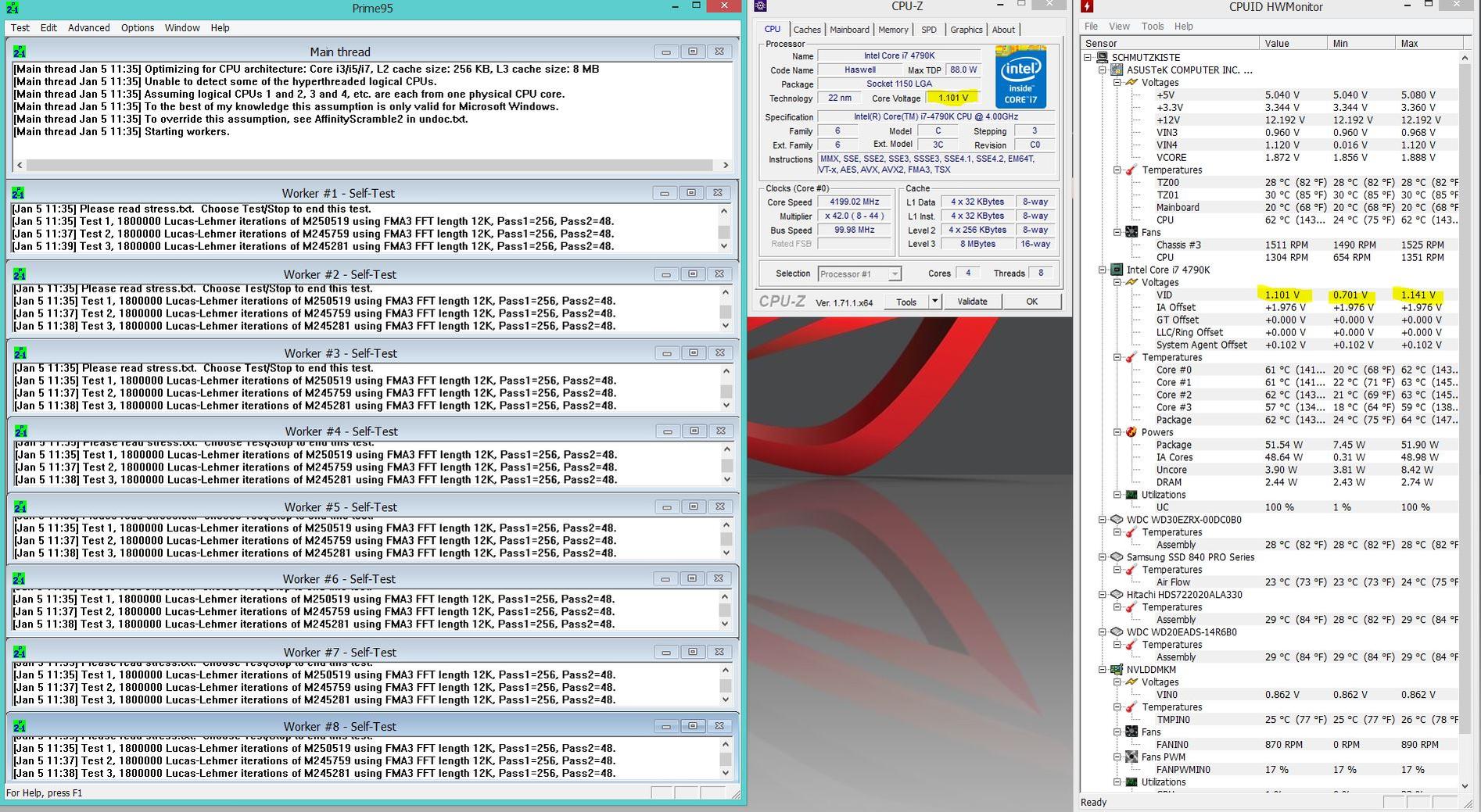The width and height of the screenshot is (1481, 812).
Task: Close the Worker #6 child window
Action: pos(719,578)
